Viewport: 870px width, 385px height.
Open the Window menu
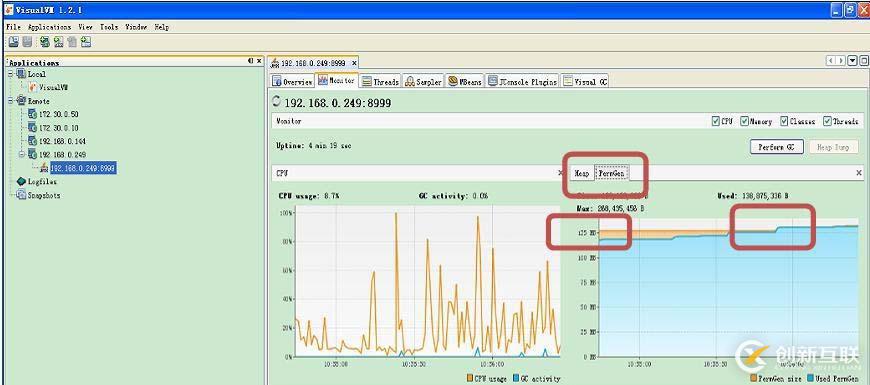pyautogui.click(x=136, y=27)
